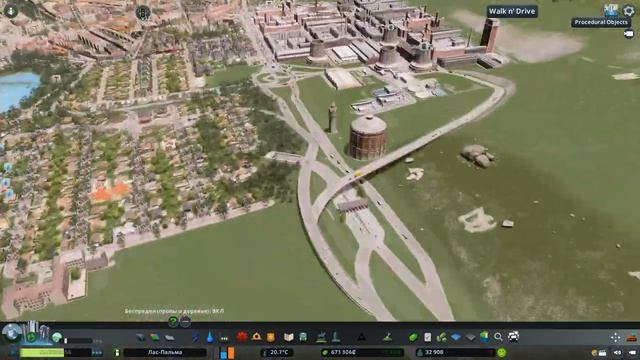Screen dimensions: 640x360
Task: Open the City Policies clipboard icon
Action: tap(427, 337)
